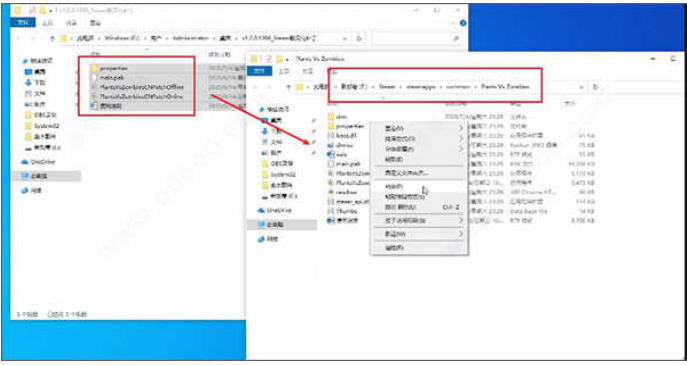This screenshot has height=365, width=687.
Task: Choose 属性(R) at the bottom of the context menu
Action: [394, 248]
